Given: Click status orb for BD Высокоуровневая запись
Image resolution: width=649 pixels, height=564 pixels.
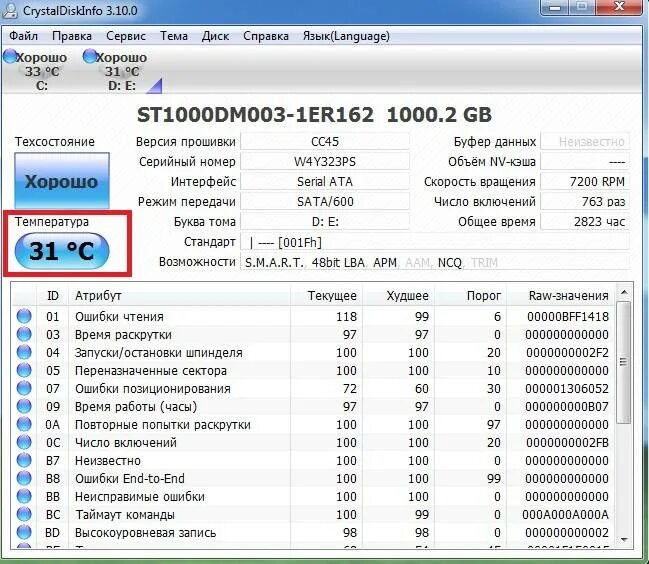Looking at the screenshot, I should point(24,532).
